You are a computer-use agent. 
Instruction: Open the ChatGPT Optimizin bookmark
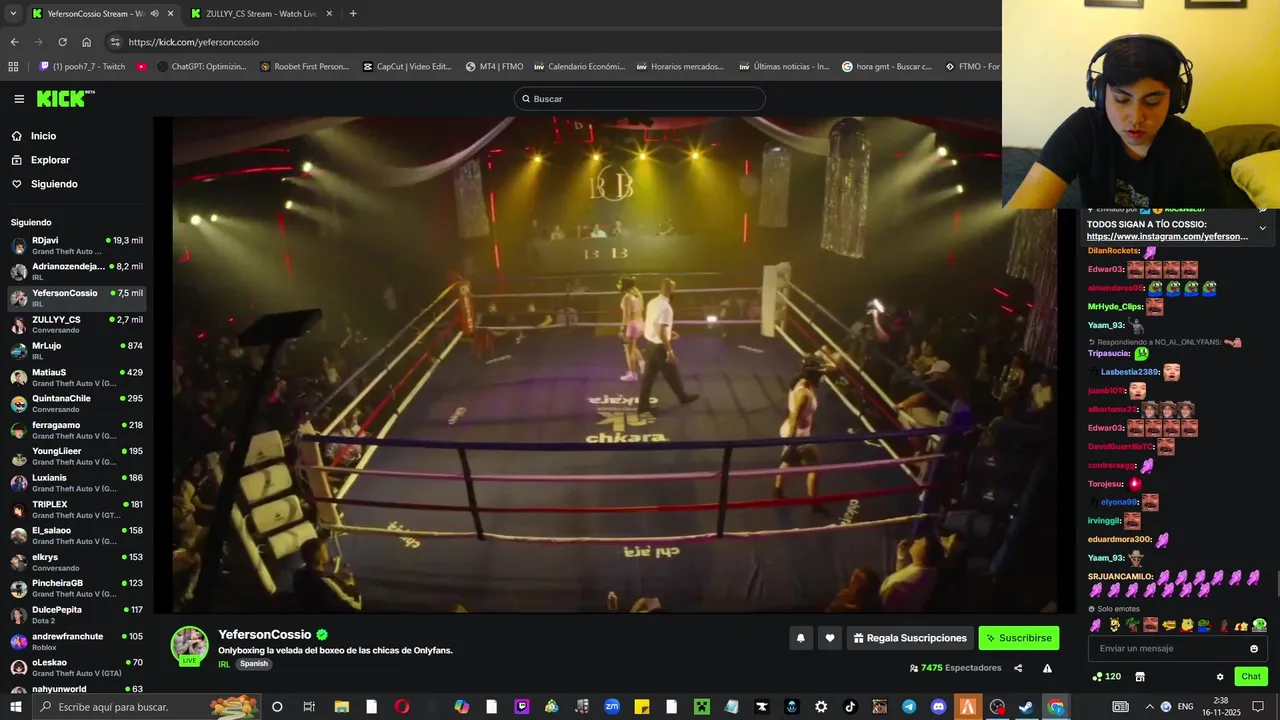201,67
